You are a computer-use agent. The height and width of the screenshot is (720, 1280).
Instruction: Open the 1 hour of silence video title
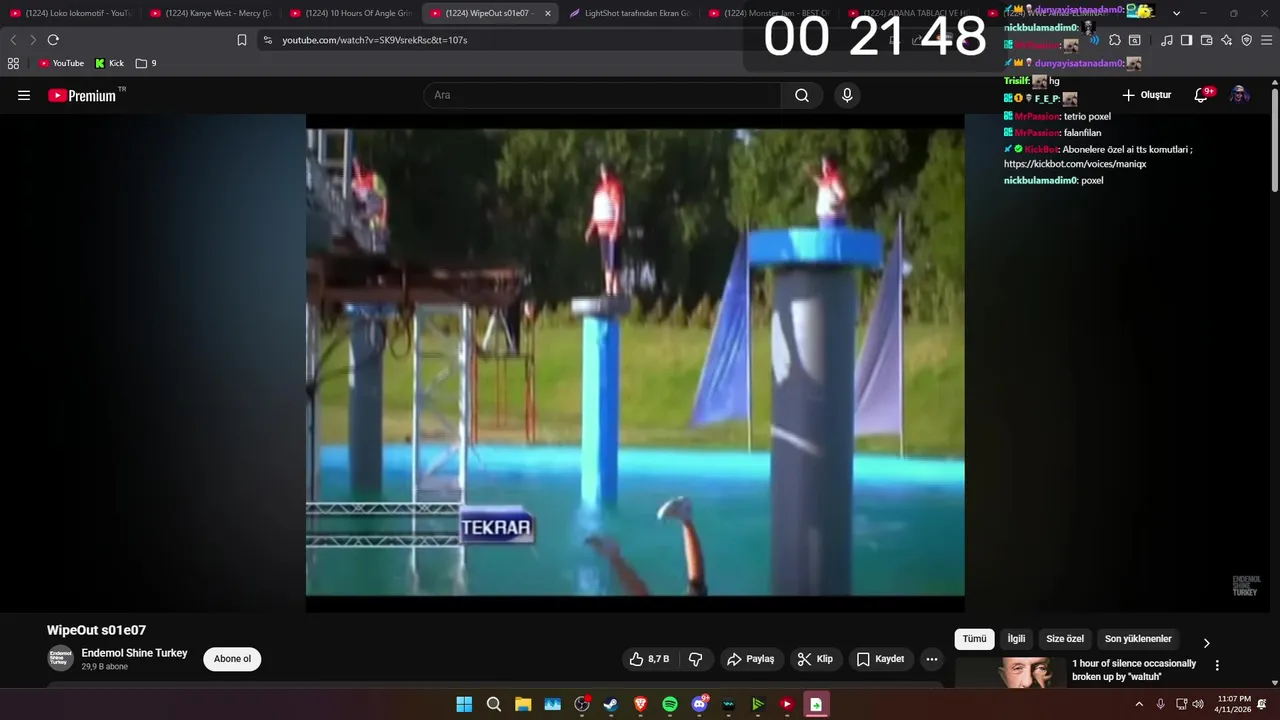1134,670
